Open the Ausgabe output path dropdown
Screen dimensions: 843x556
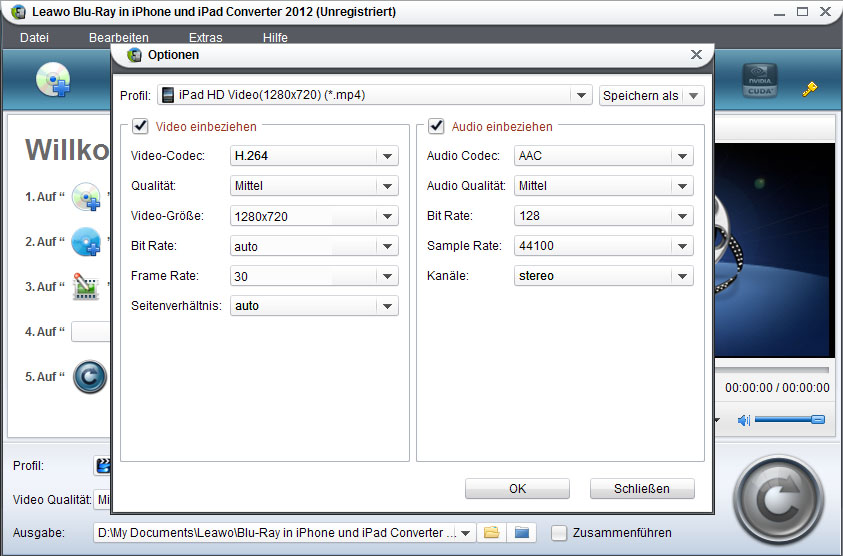coord(466,533)
